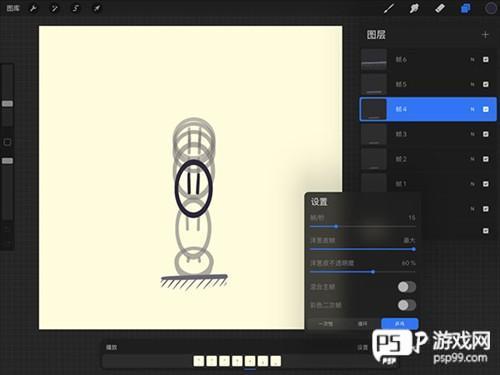Turn on the 彩色二级帧 switch
The height and width of the screenshot is (375, 500).
click(x=407, y=305)
